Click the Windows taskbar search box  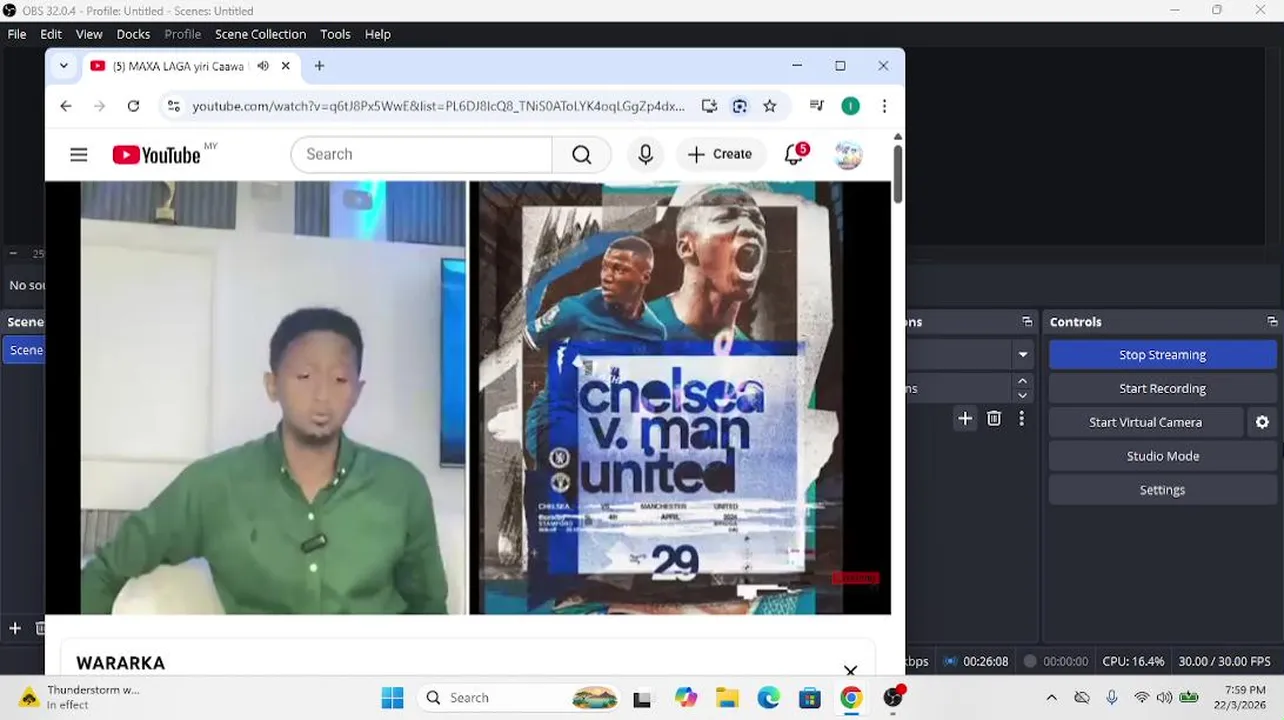point(519,698)
